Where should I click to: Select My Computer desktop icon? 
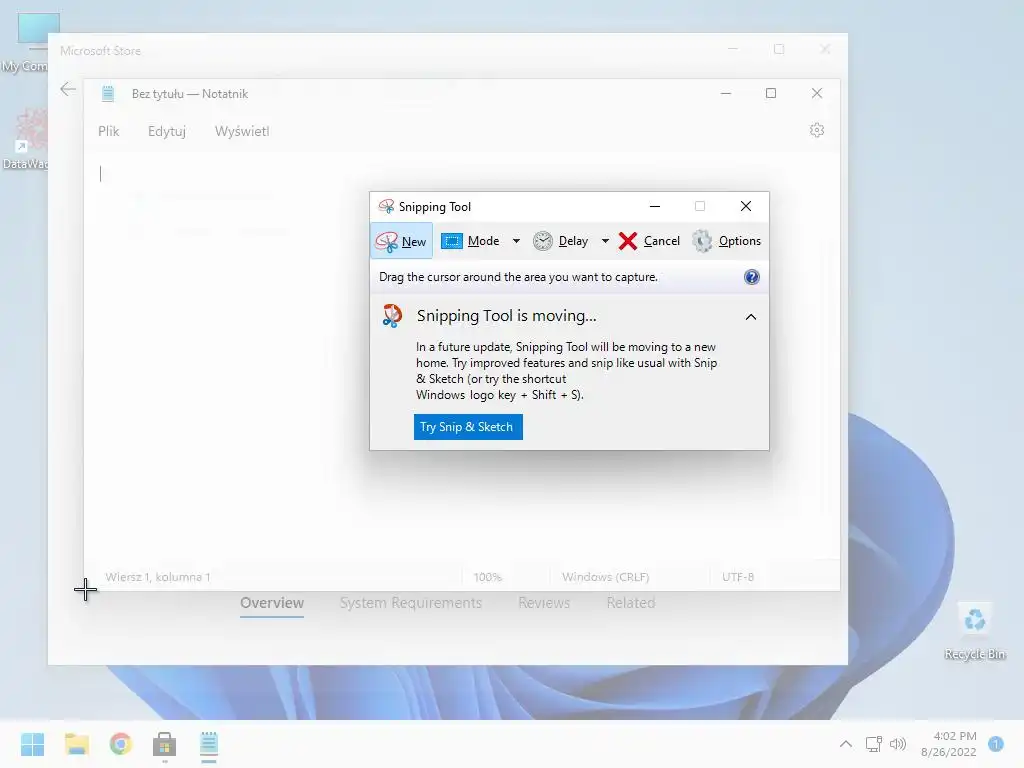coord(25,43)
